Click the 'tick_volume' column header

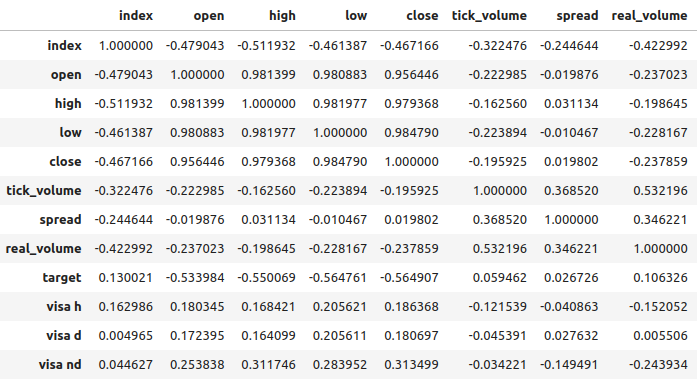(489, 16)
